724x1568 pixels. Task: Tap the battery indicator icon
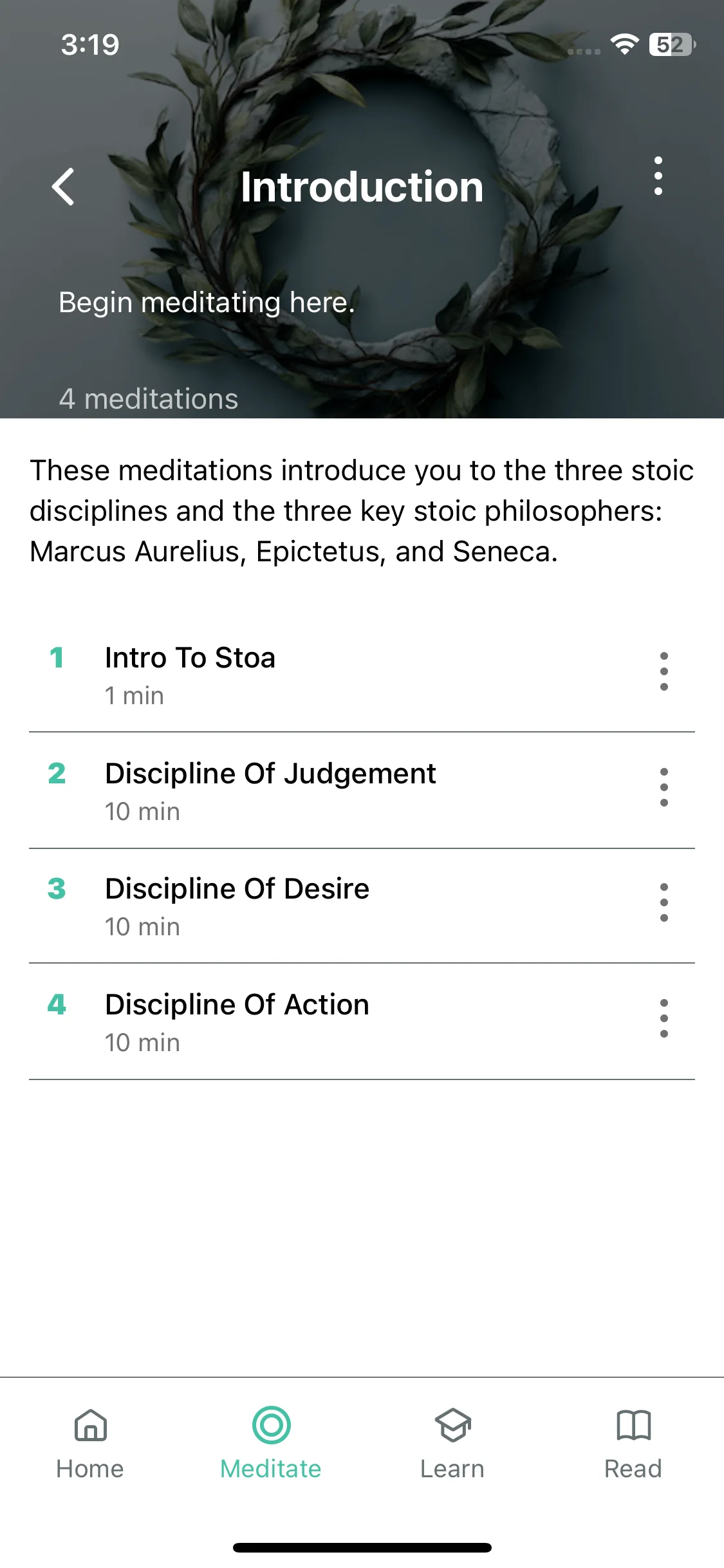(673, 44)
